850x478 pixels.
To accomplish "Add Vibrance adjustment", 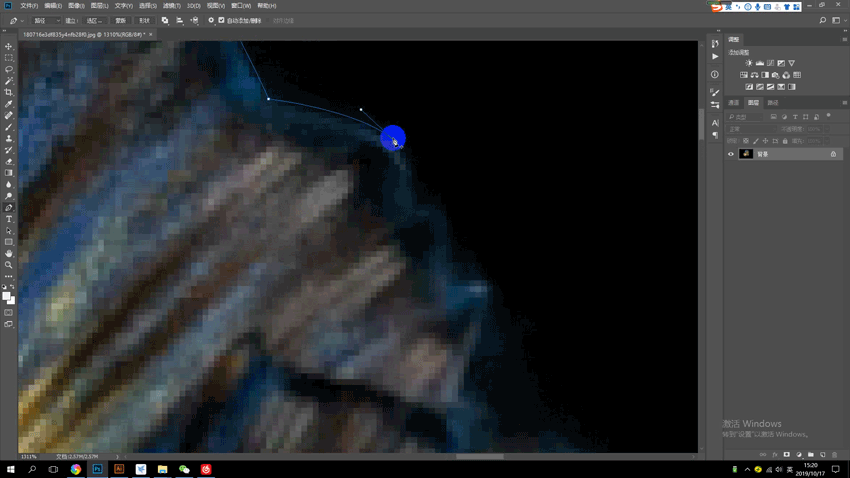I will pos(792,63).
